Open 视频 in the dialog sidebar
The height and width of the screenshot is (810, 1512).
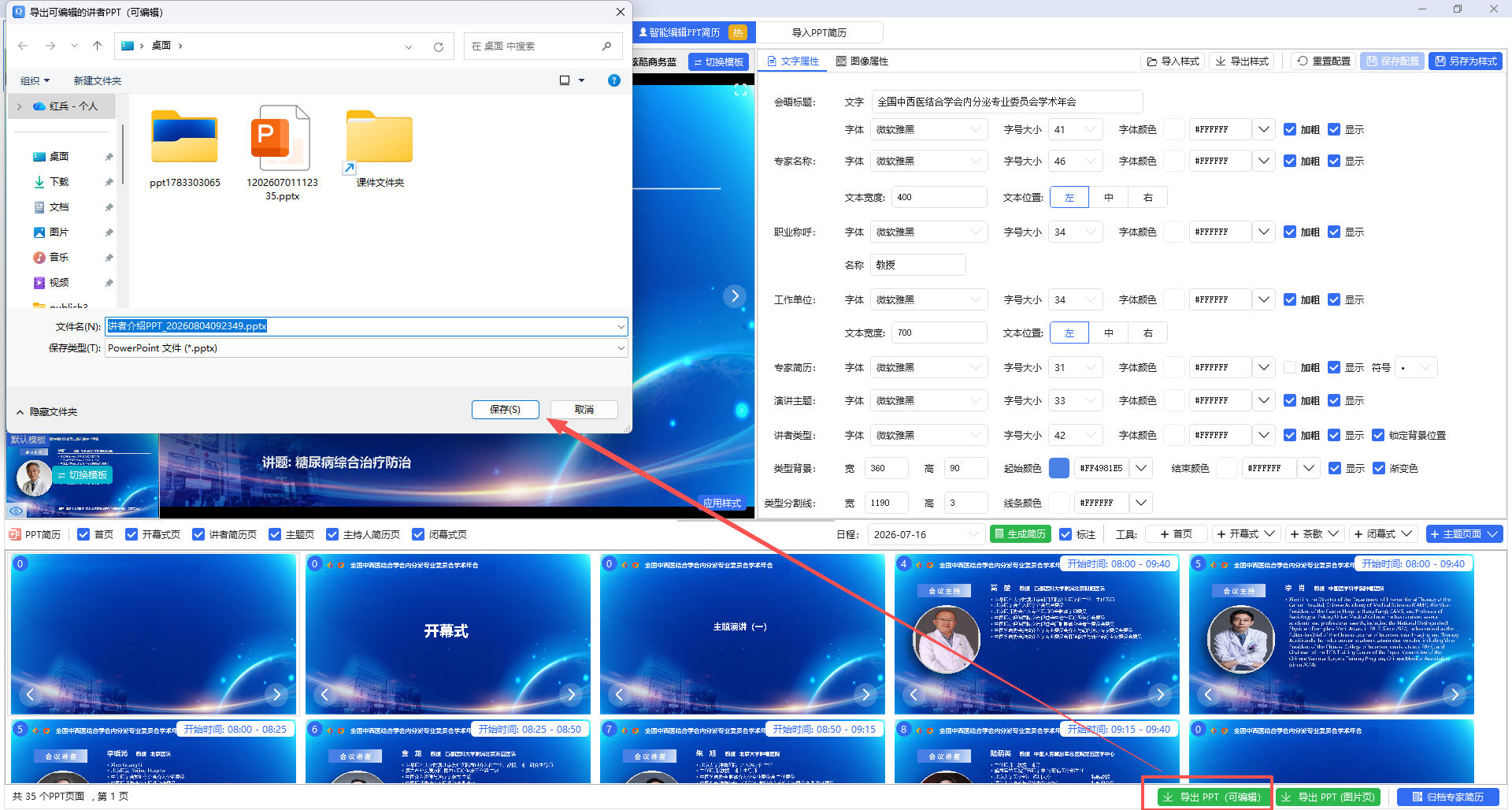pyautogui.click(x=59, y=283)
